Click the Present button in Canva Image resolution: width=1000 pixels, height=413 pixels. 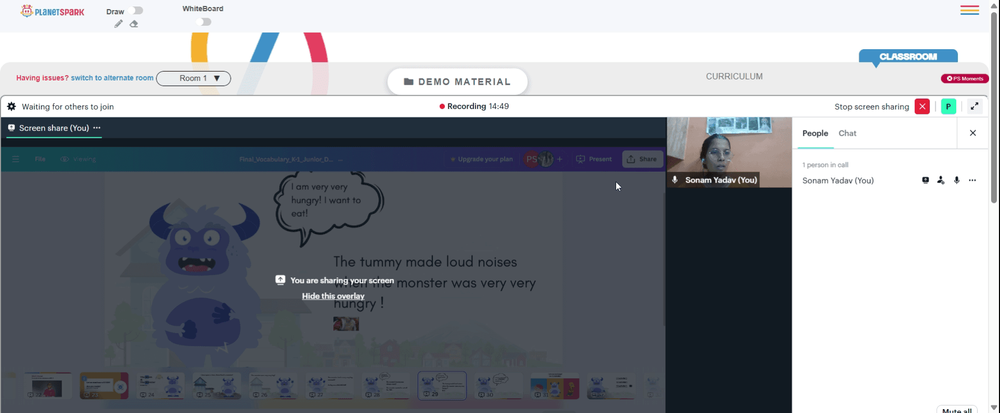[594, 159]
